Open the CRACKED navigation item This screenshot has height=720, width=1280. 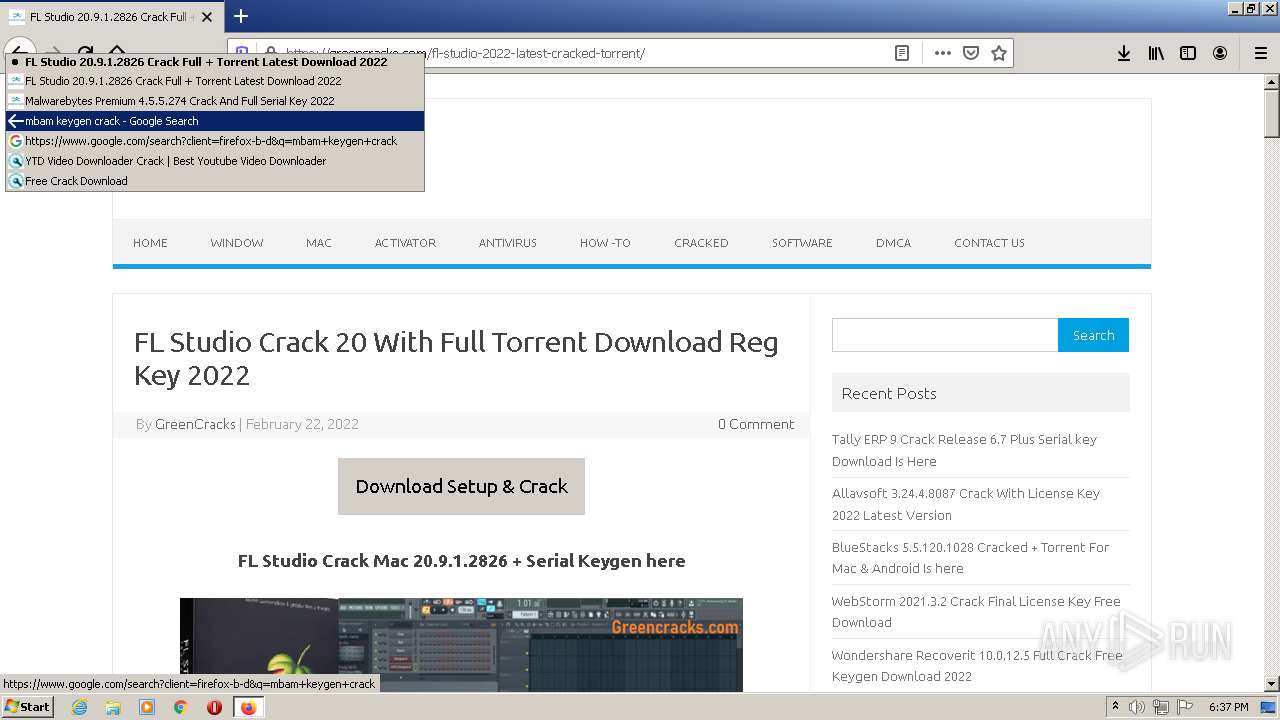tap(701, 243)
